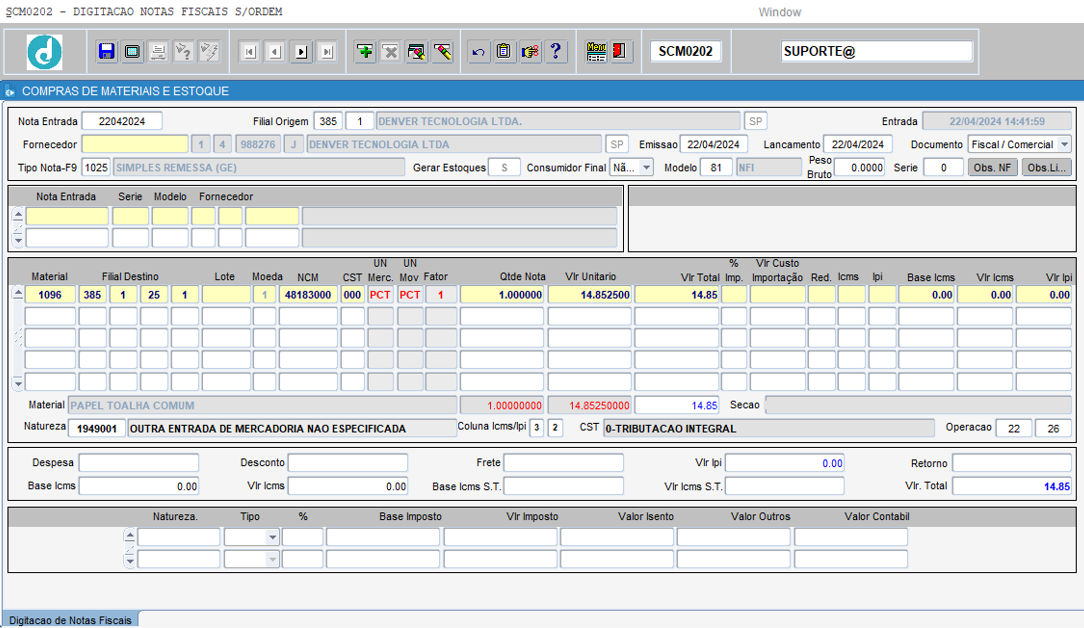Click the gray X delete record icon
This screenshot has height=628, width=1084.
[391, 52]
